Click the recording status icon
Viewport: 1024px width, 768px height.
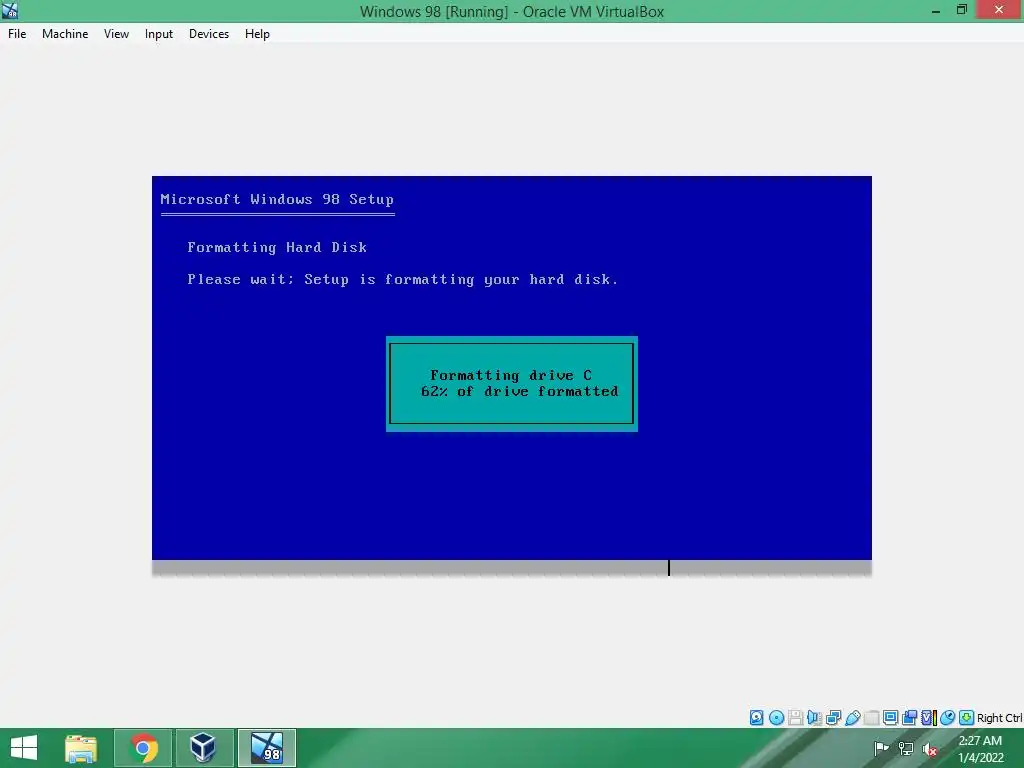tap(909, 718)
